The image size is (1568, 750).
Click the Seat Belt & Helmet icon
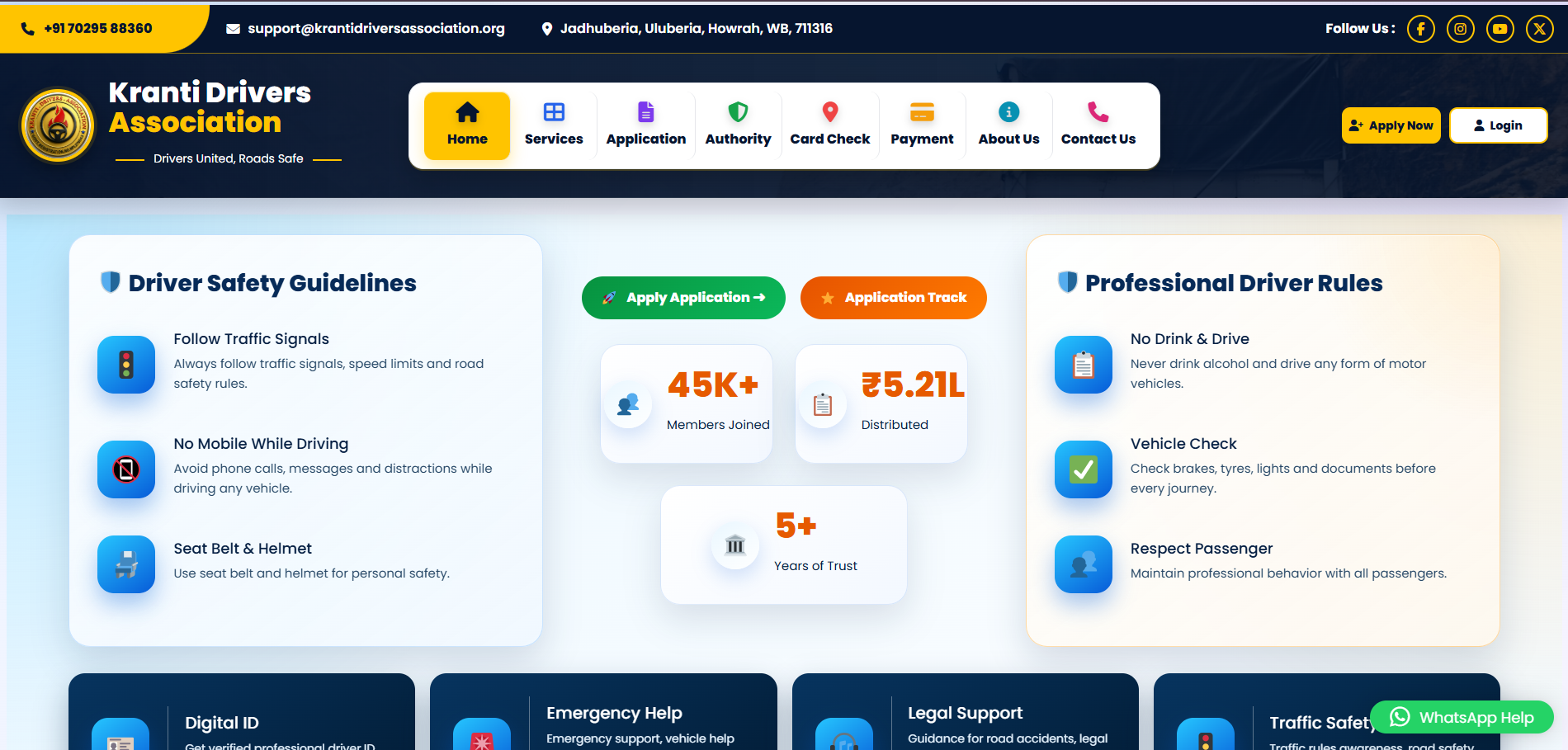pos(126,564)
